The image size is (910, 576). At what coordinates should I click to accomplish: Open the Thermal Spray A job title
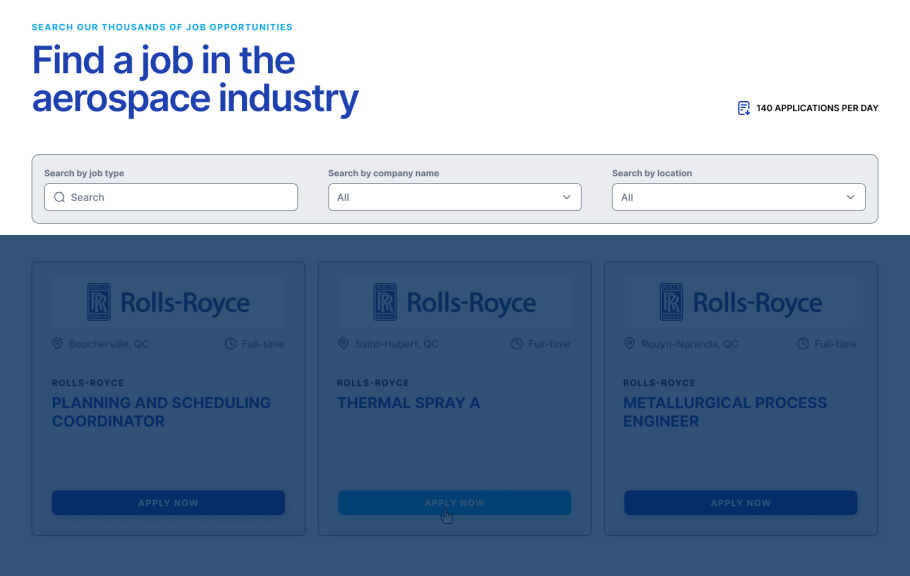tap(408, 403)
